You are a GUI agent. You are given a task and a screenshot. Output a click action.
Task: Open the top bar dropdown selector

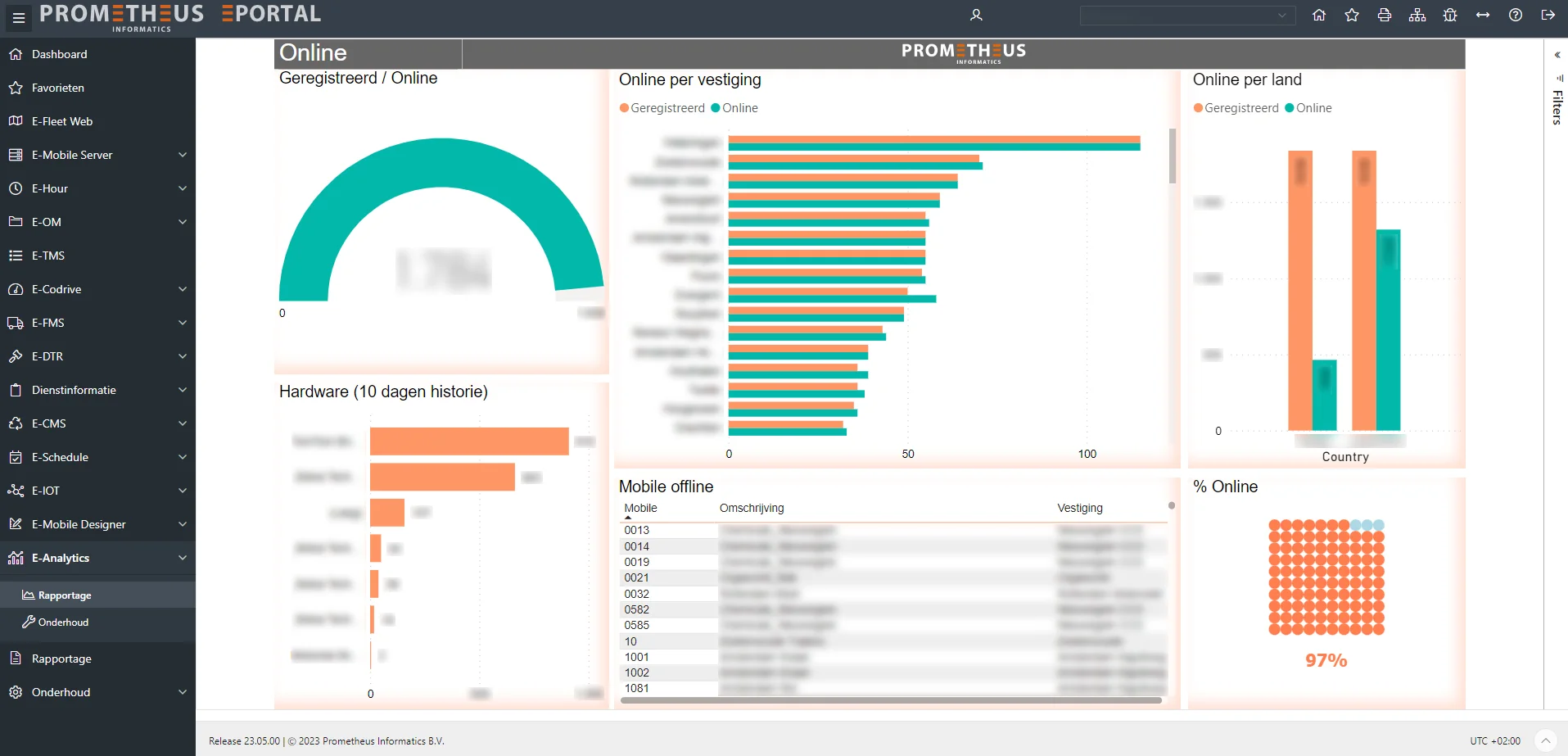pyautogui.click(x=1187, y=16)
